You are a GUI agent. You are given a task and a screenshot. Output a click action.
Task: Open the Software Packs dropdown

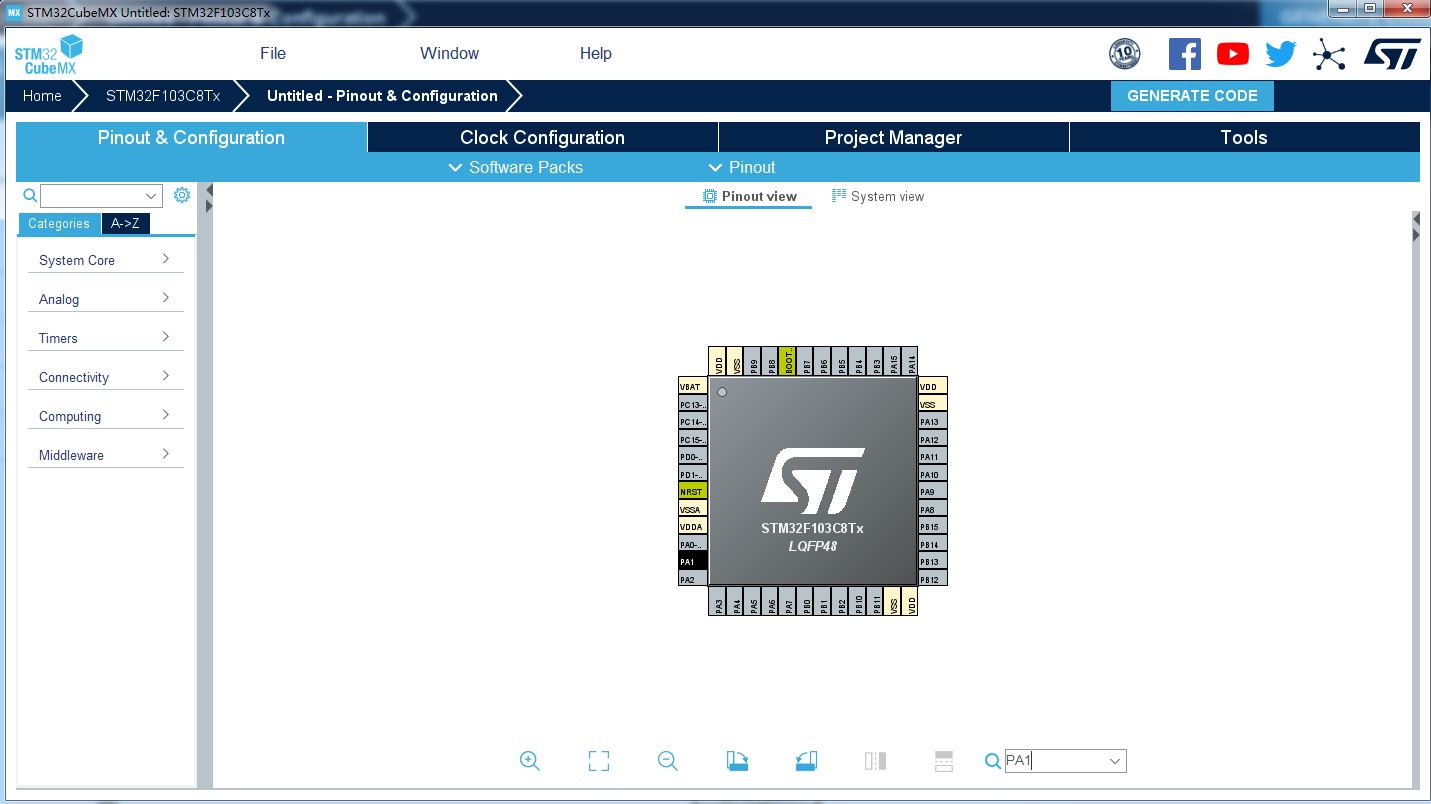click(515, 167)
